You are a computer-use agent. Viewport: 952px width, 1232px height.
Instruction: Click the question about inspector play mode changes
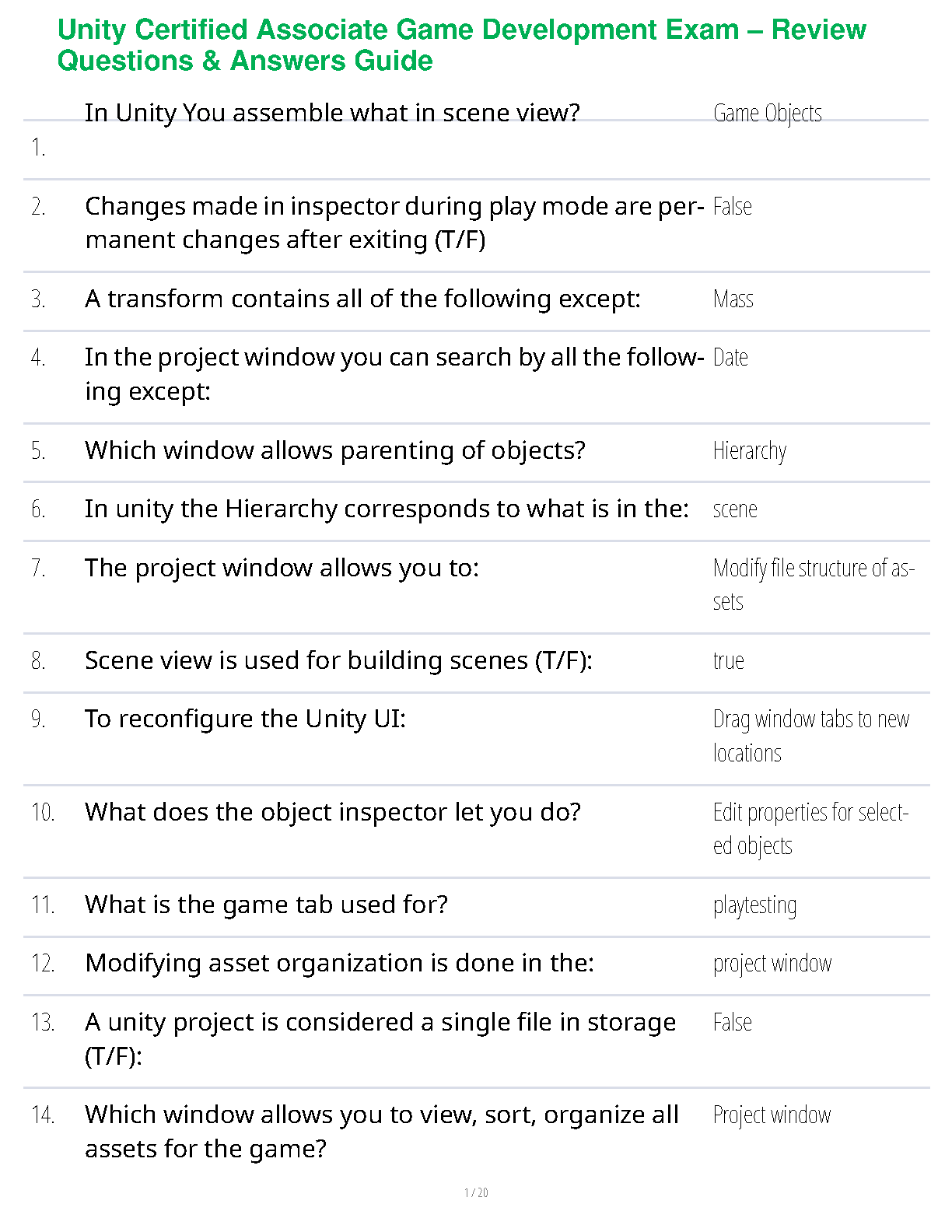[394, 222]
